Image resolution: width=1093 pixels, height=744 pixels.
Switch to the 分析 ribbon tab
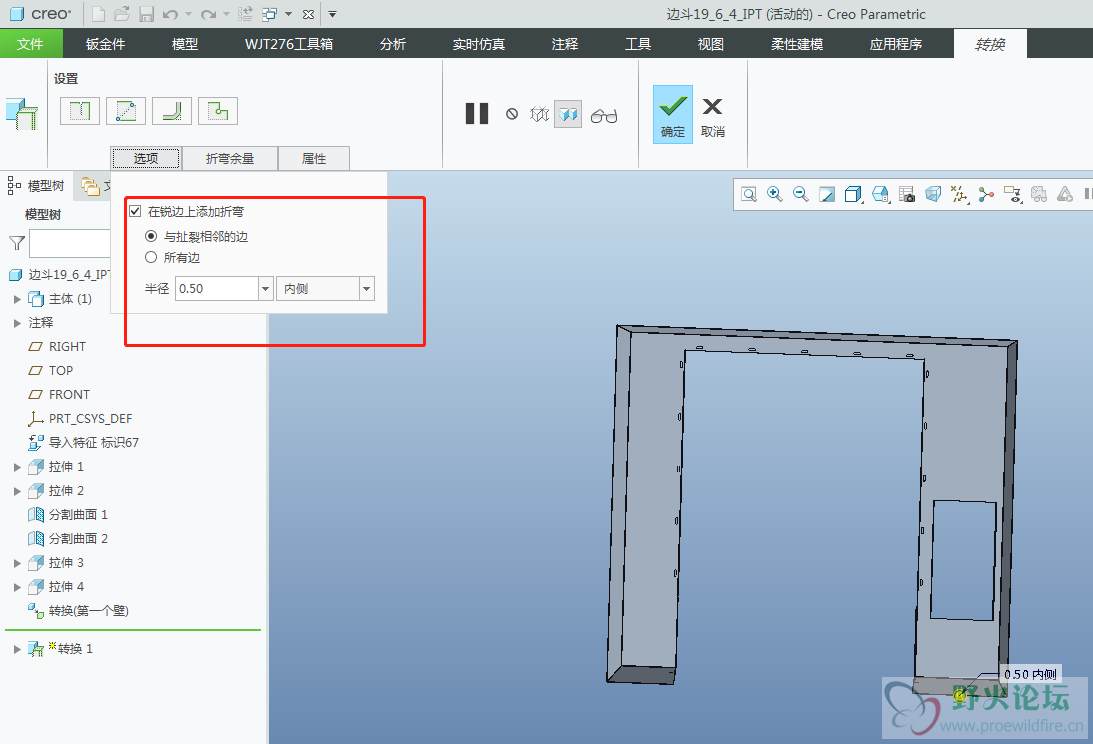(x=392, y=44)
